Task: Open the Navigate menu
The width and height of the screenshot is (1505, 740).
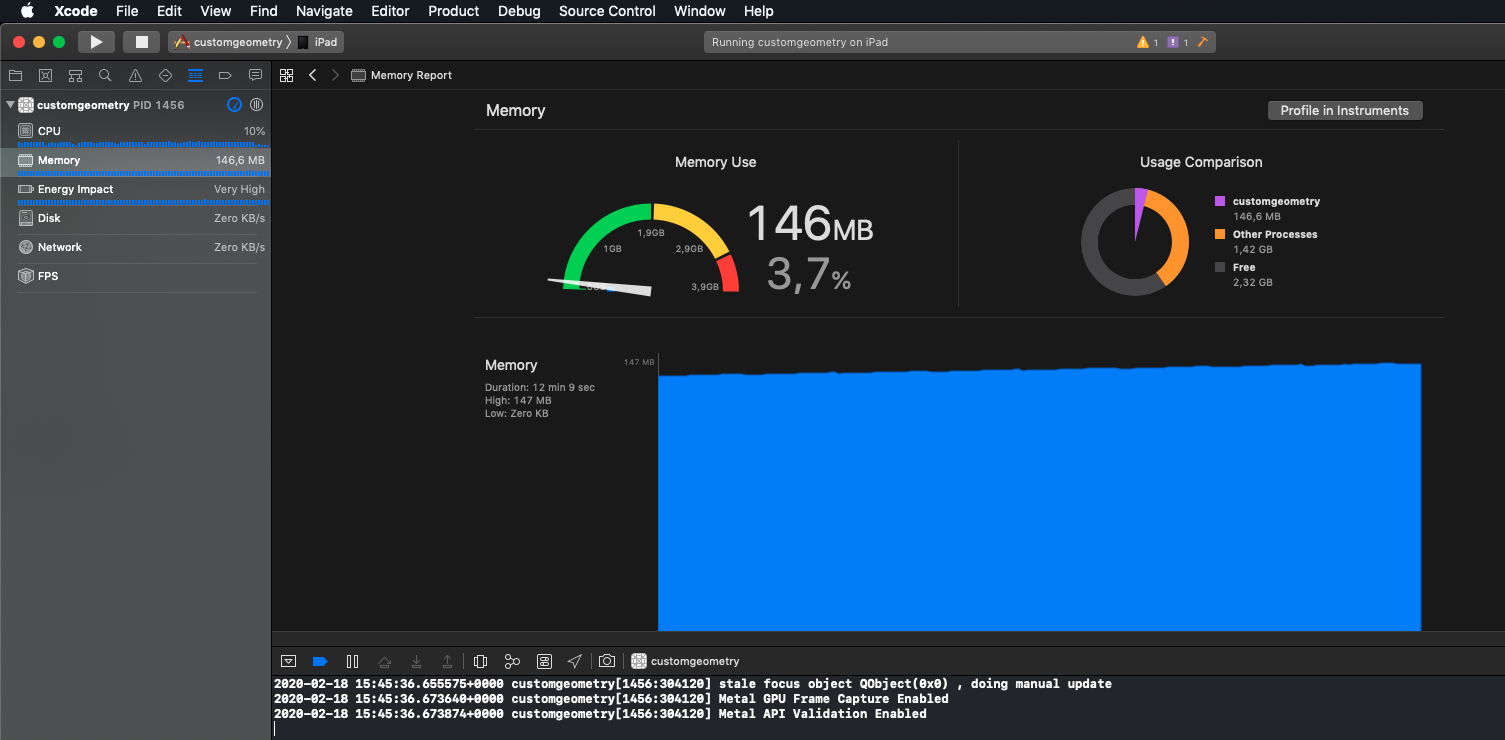Action: 324,11
